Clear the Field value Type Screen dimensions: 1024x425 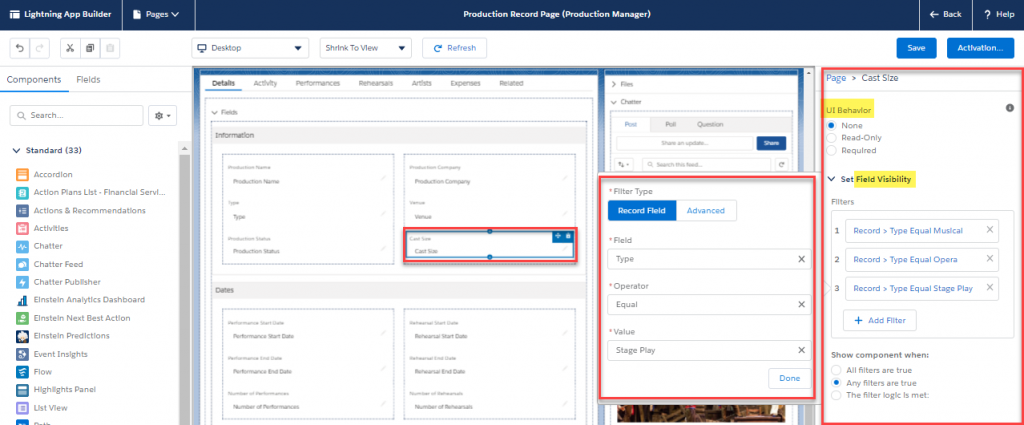pyautogui.click(x=801, y=259)
